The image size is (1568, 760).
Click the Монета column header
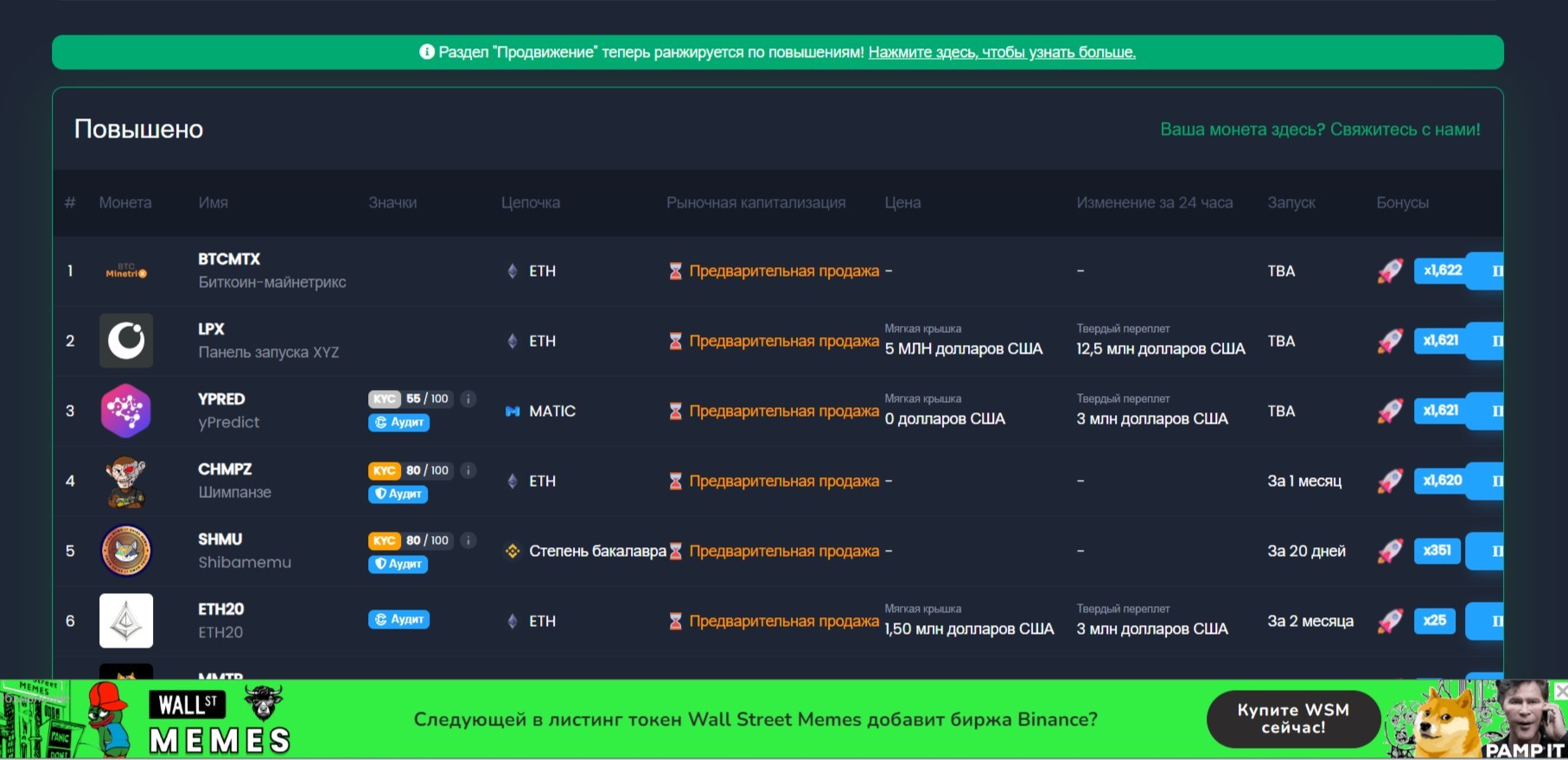click(x=125, y=202)
